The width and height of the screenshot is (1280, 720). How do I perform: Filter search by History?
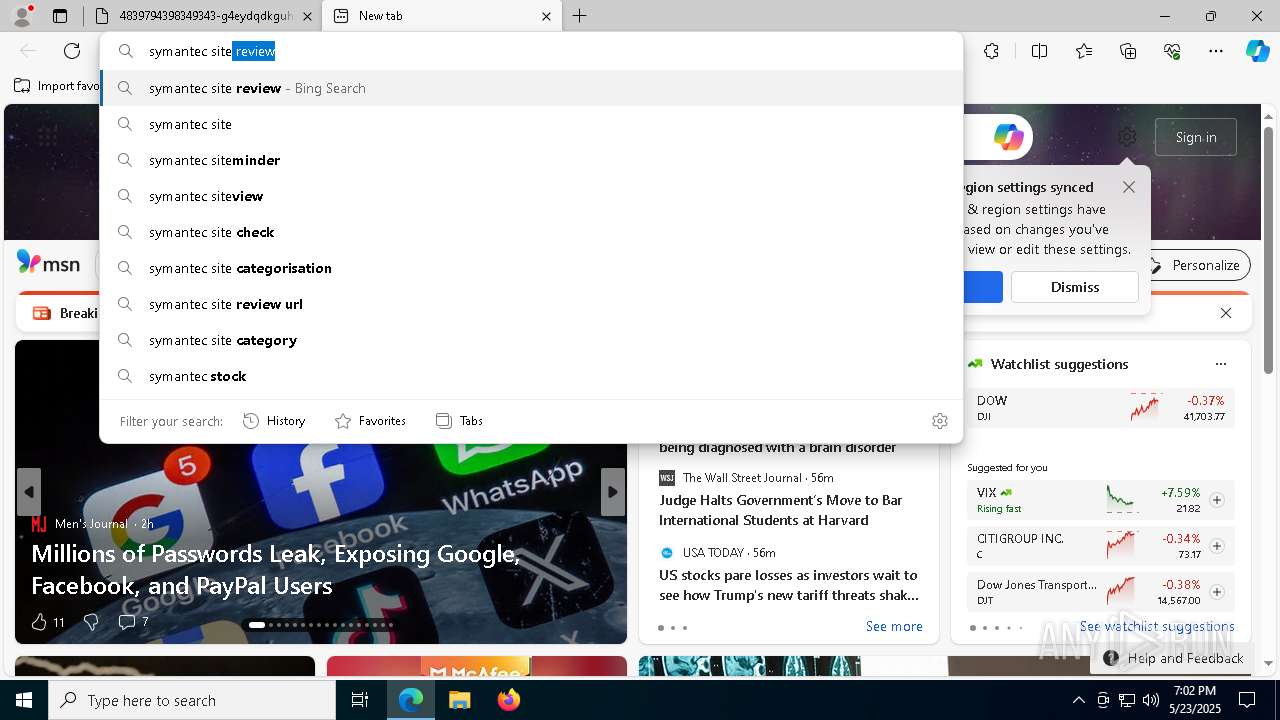pos(274,421)
